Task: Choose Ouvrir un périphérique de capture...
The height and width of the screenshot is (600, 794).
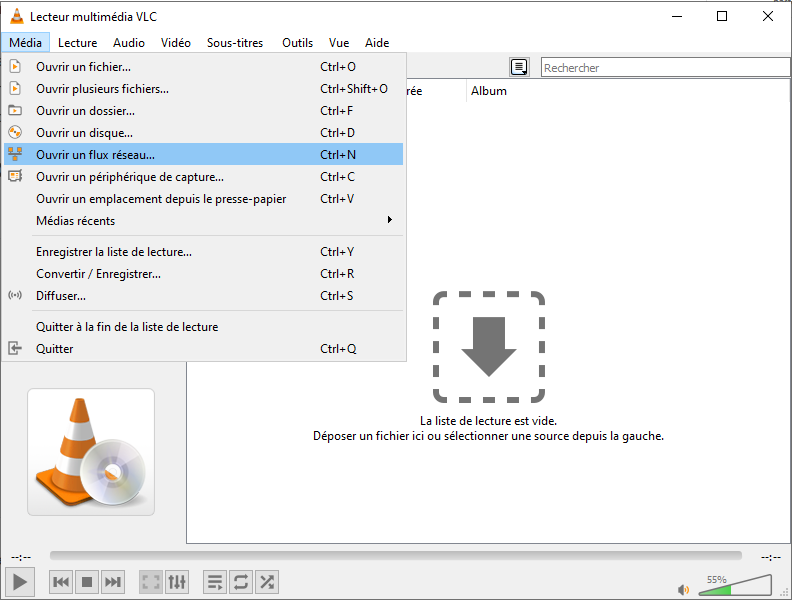Action: pos(204,177)
